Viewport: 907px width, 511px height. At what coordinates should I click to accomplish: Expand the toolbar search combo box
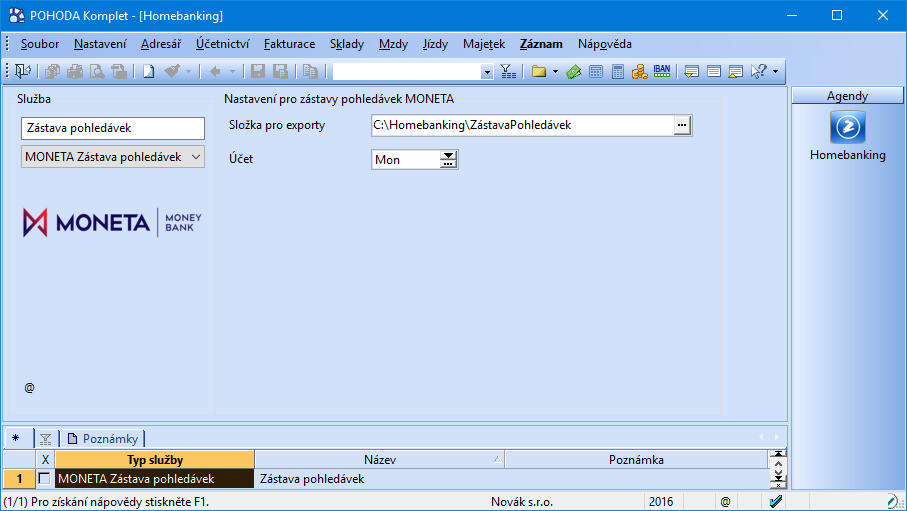[x=487, y=72]
